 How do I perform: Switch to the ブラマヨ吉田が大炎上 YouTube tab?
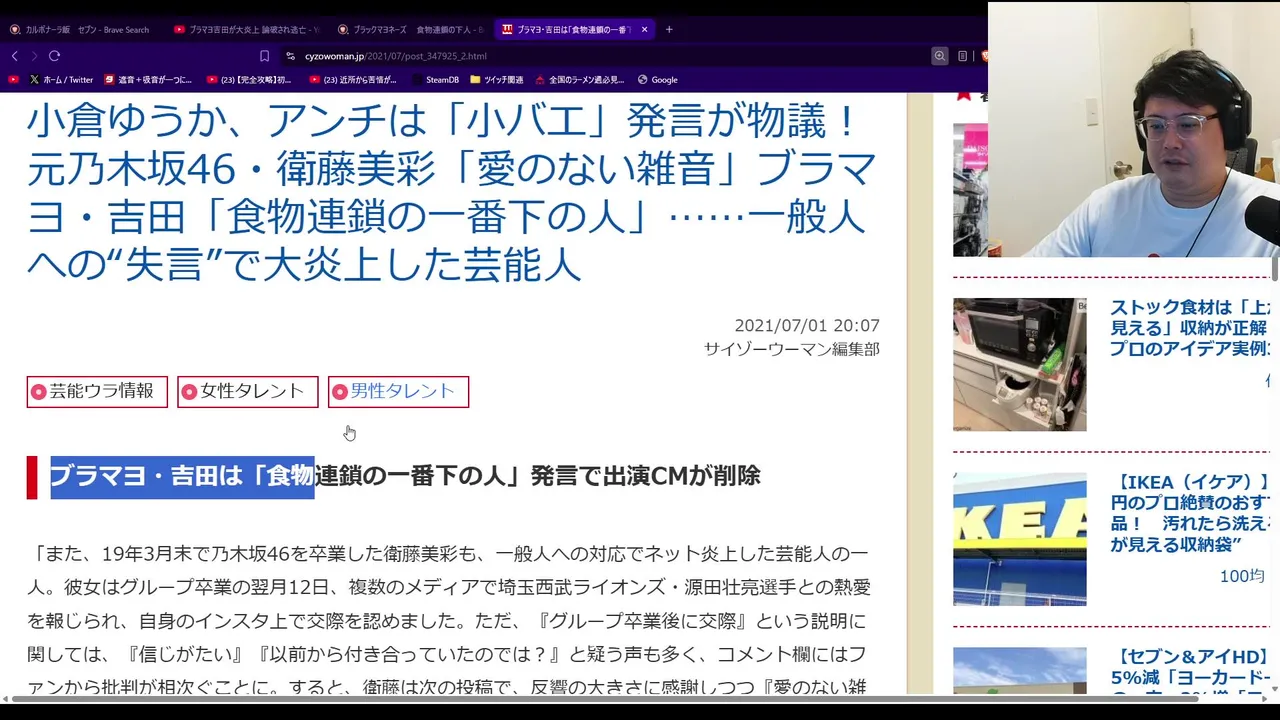click(x=246, y=29)
